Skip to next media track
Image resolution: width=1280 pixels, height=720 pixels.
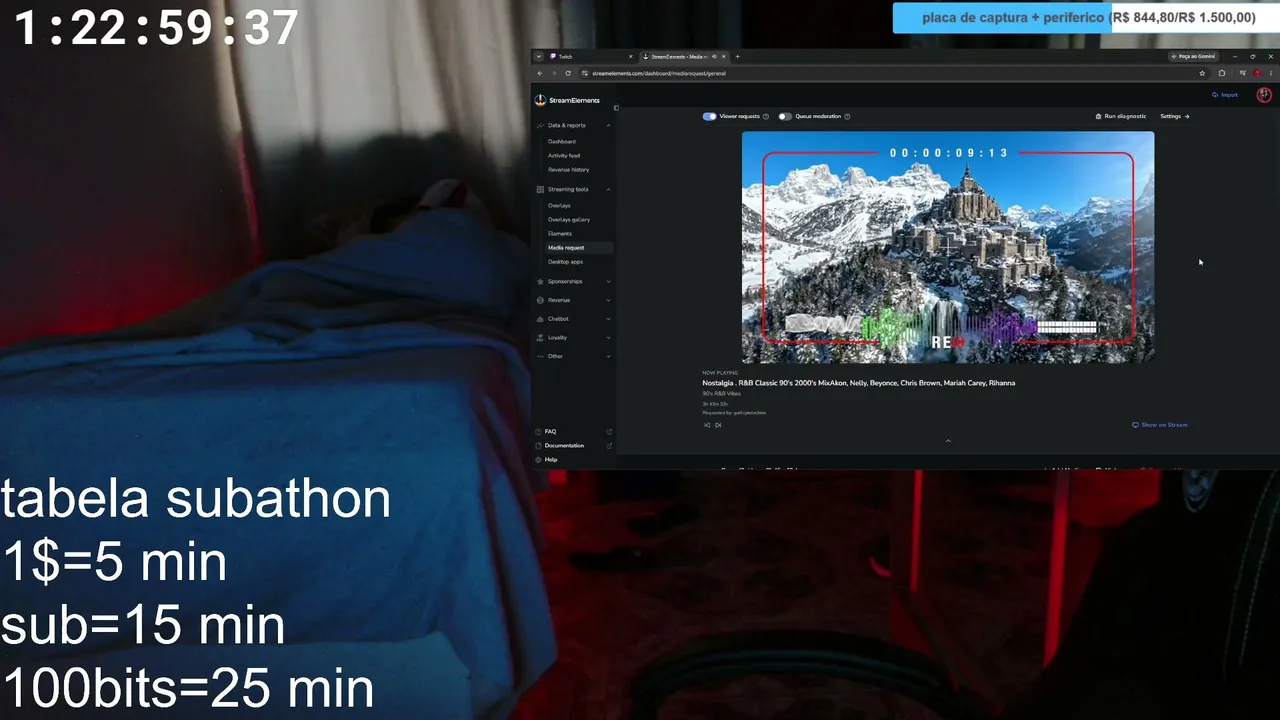pos(718,425)
